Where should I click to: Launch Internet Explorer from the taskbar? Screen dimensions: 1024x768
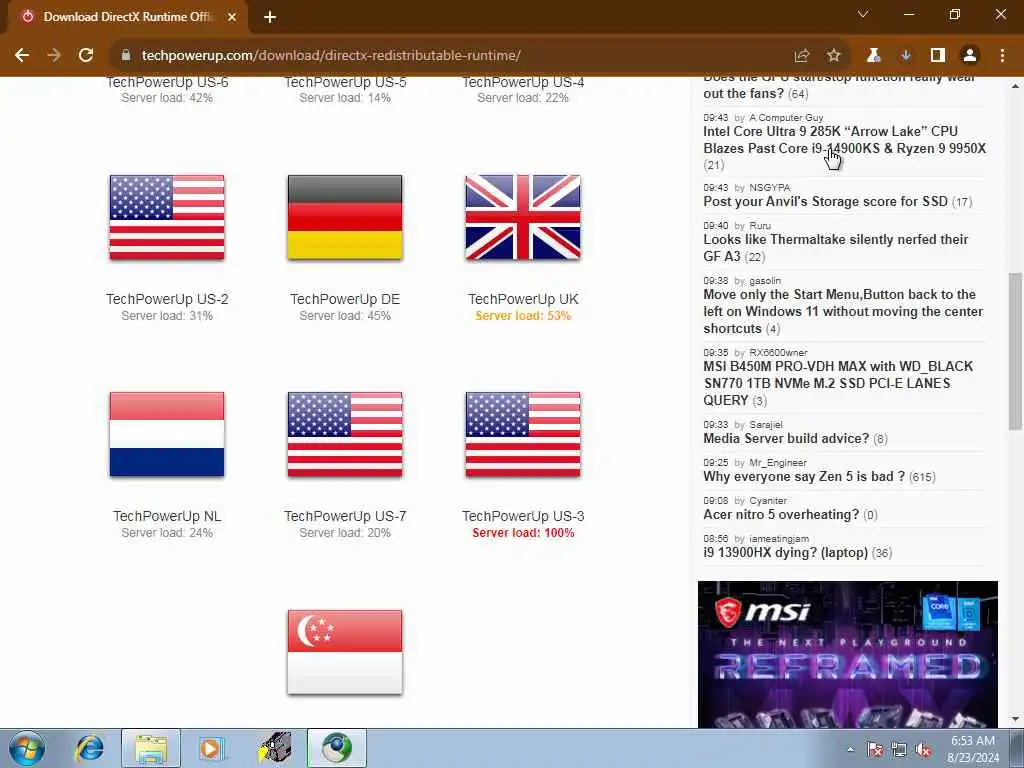(89, 748)
